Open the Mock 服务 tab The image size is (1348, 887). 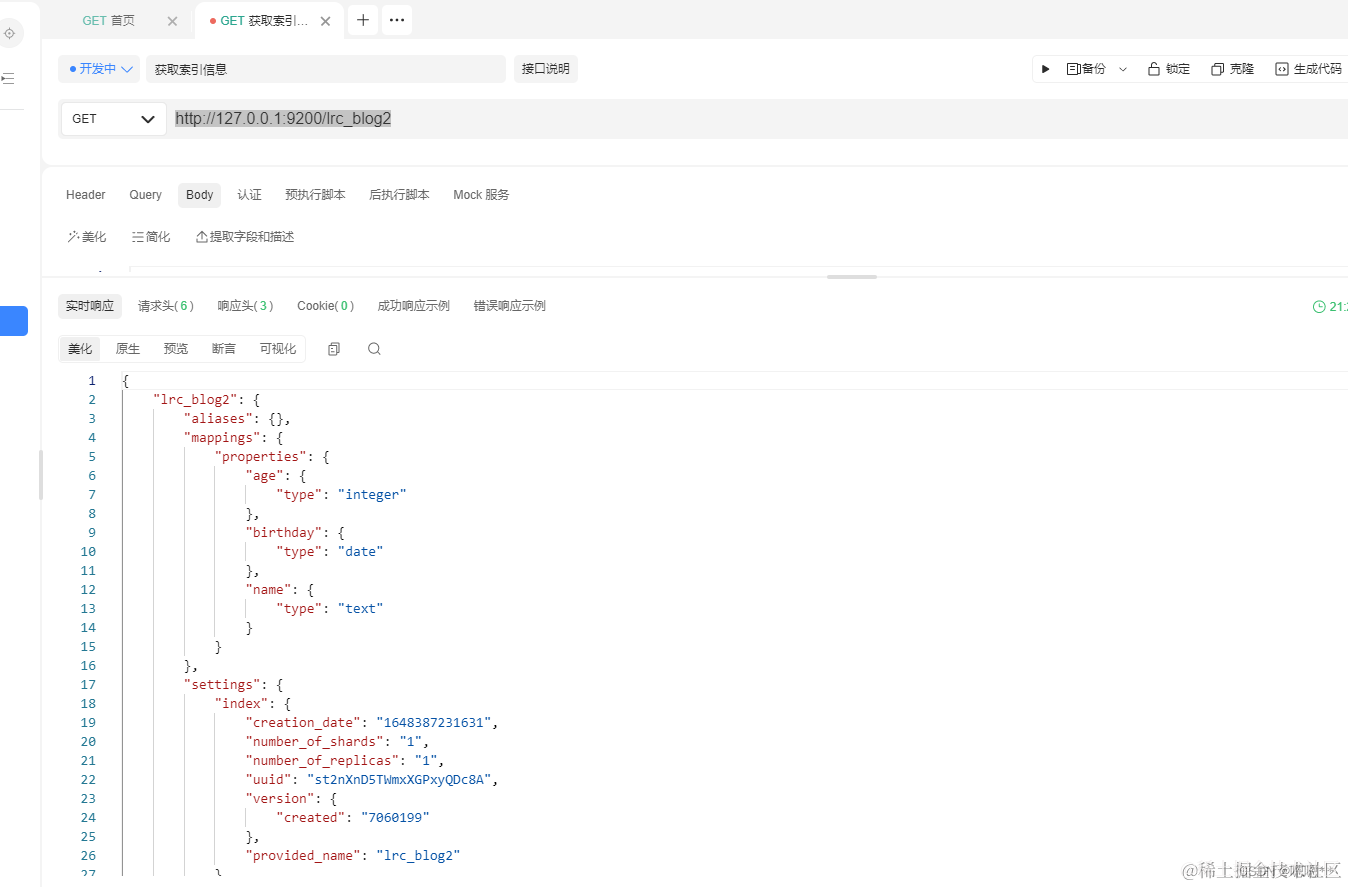click(481, 195)
